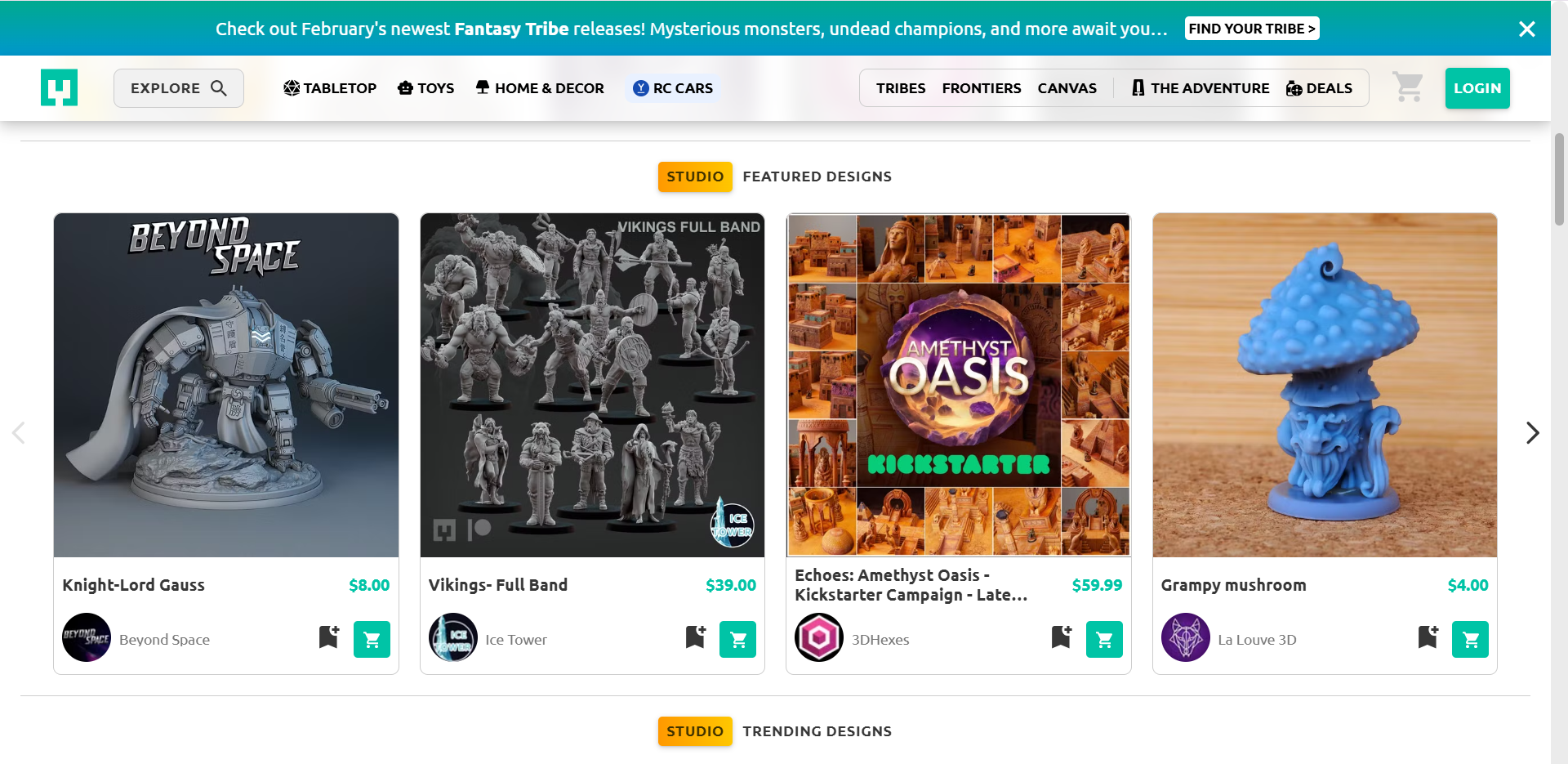The height and width of the screenshot is (764, 1568).
Task: Open the Explore search box
Action: pos(178,88)
